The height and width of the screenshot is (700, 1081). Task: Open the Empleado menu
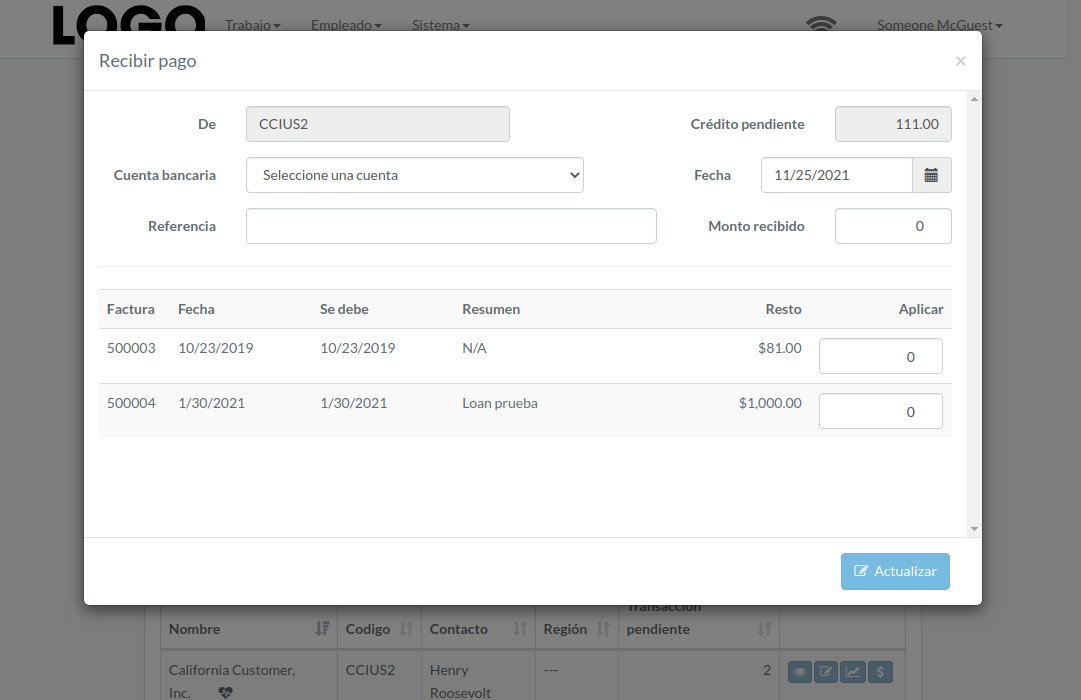click(346, 25)
